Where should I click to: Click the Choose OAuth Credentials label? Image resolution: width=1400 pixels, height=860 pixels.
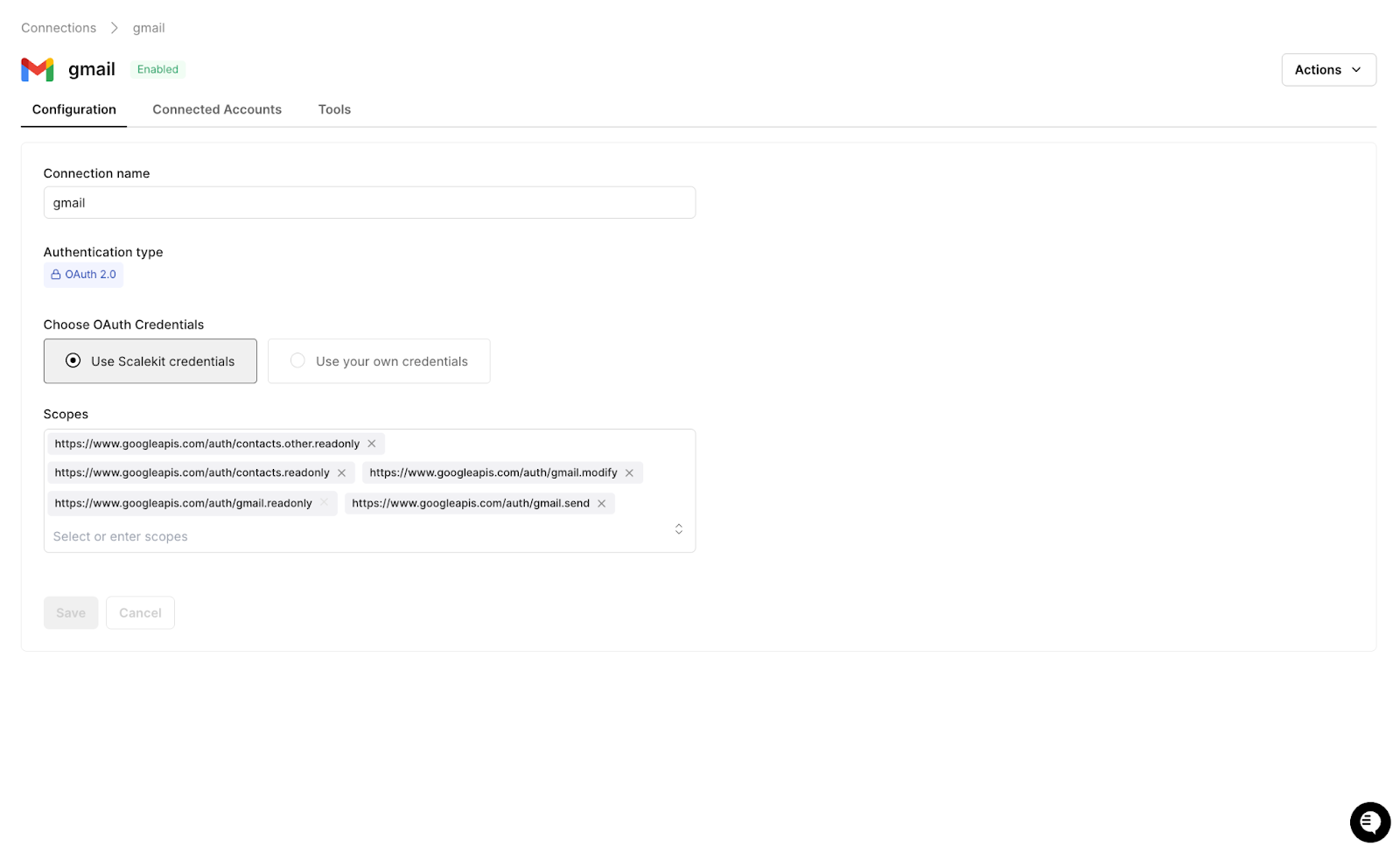123,325
